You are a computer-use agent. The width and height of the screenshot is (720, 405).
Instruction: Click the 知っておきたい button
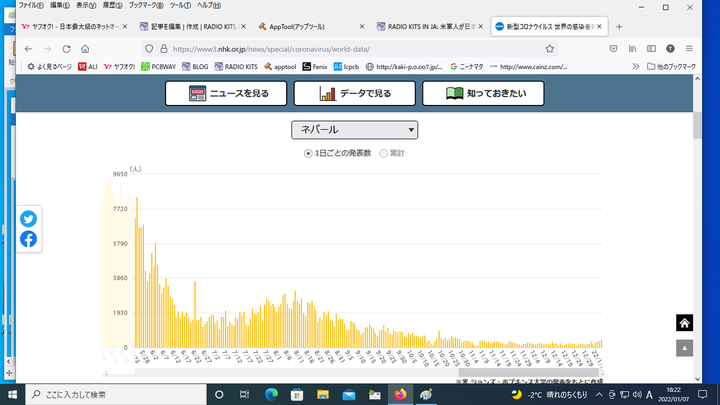coord(483,93)
